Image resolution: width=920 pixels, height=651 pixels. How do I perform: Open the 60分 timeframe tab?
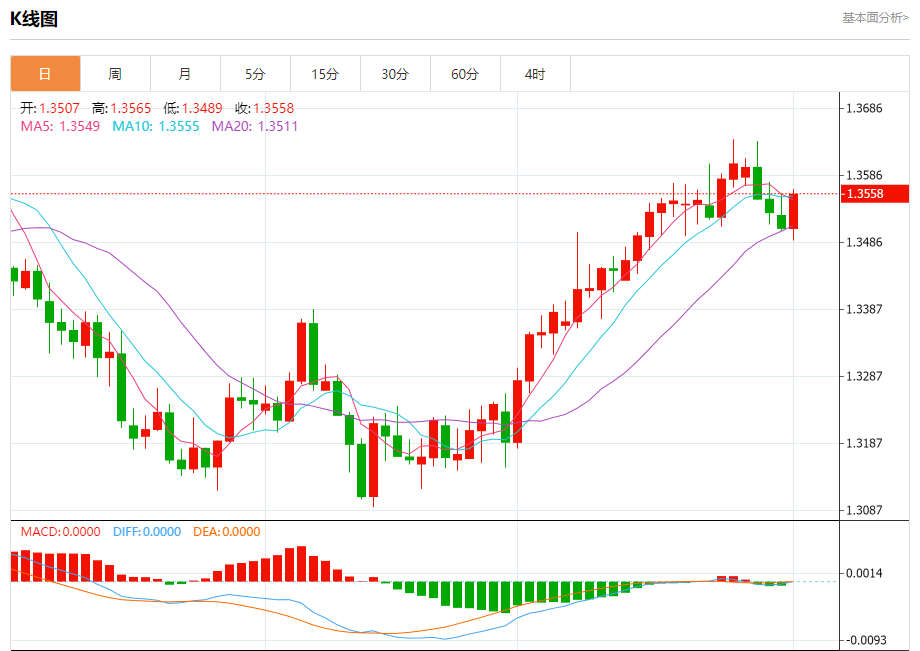[465, 74]
